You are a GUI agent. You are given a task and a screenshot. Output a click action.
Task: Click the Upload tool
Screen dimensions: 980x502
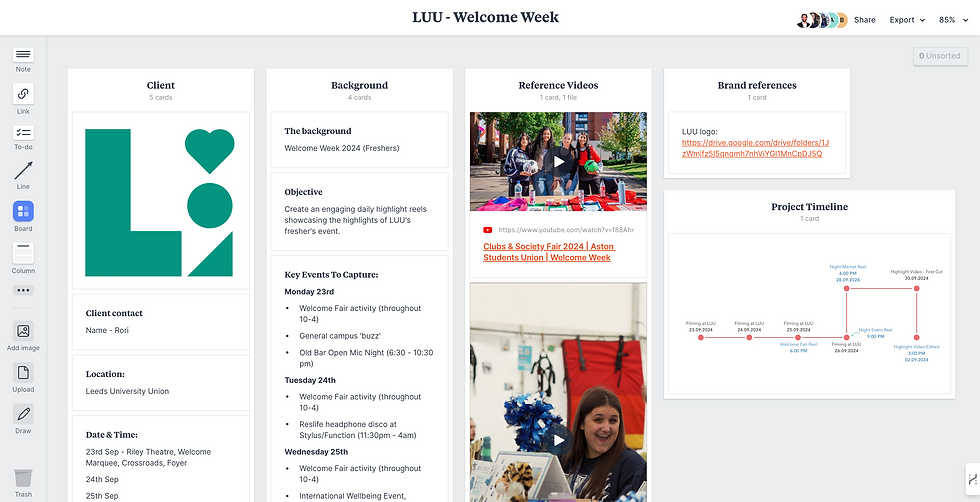(x=23, y=378)
